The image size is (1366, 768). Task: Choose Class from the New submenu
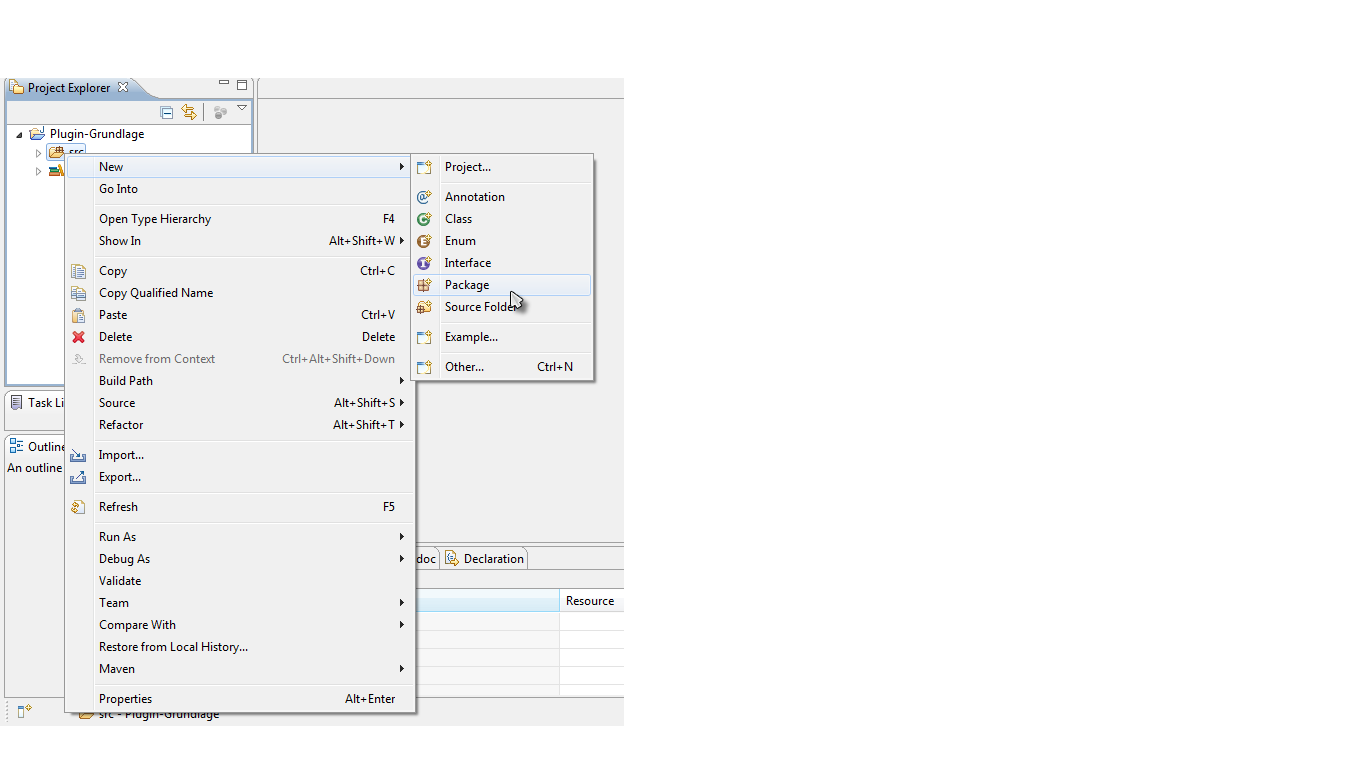(x=458, y=219)
